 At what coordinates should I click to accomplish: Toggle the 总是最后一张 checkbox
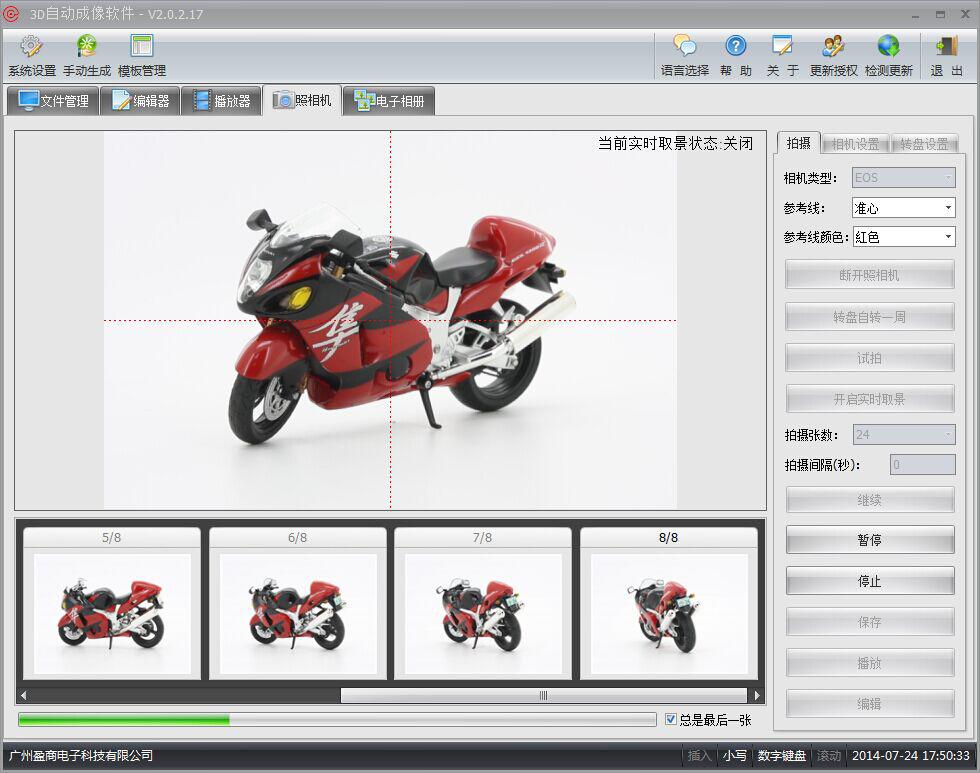click(671, 719)
